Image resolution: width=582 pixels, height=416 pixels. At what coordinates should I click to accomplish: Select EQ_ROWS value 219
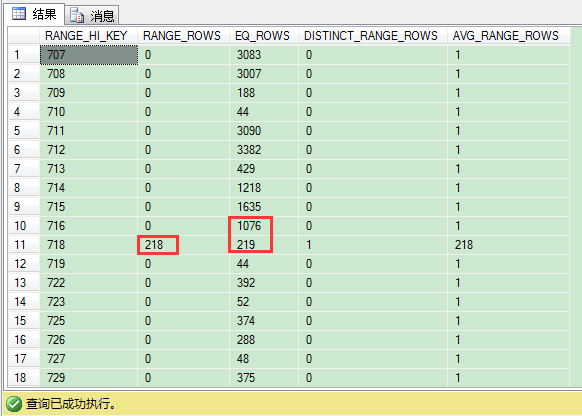(264, 245)
